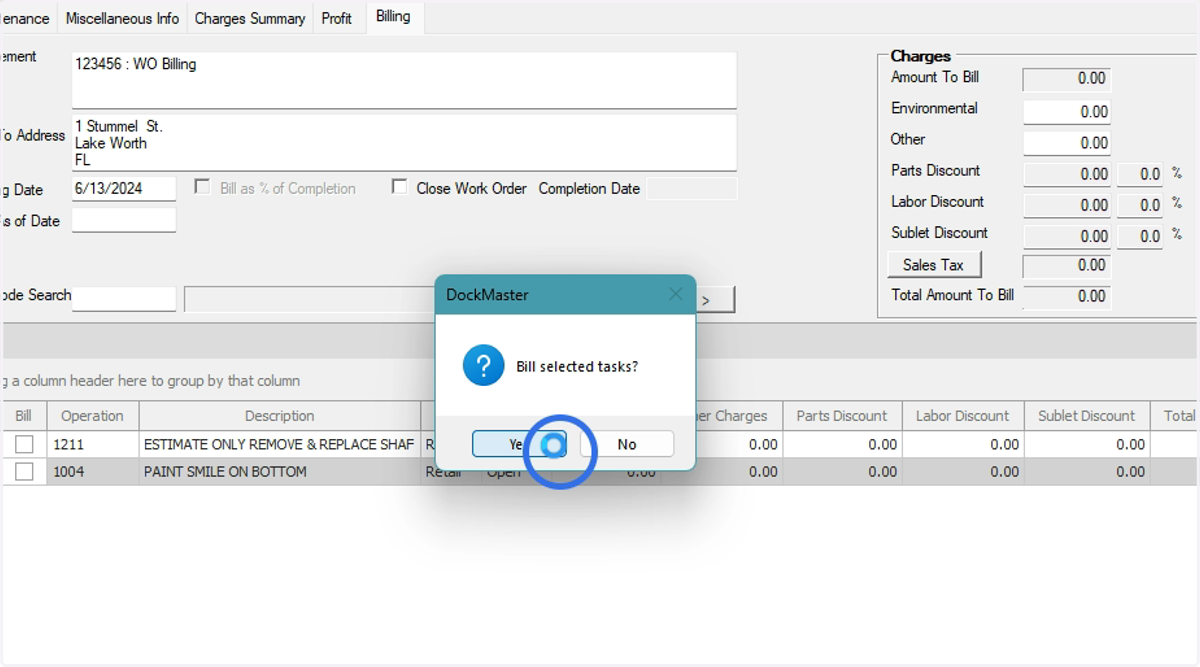This screenshot has height=667, width=1200.
Task: Switch to the Profit tab
Action: tap(337, 18)
